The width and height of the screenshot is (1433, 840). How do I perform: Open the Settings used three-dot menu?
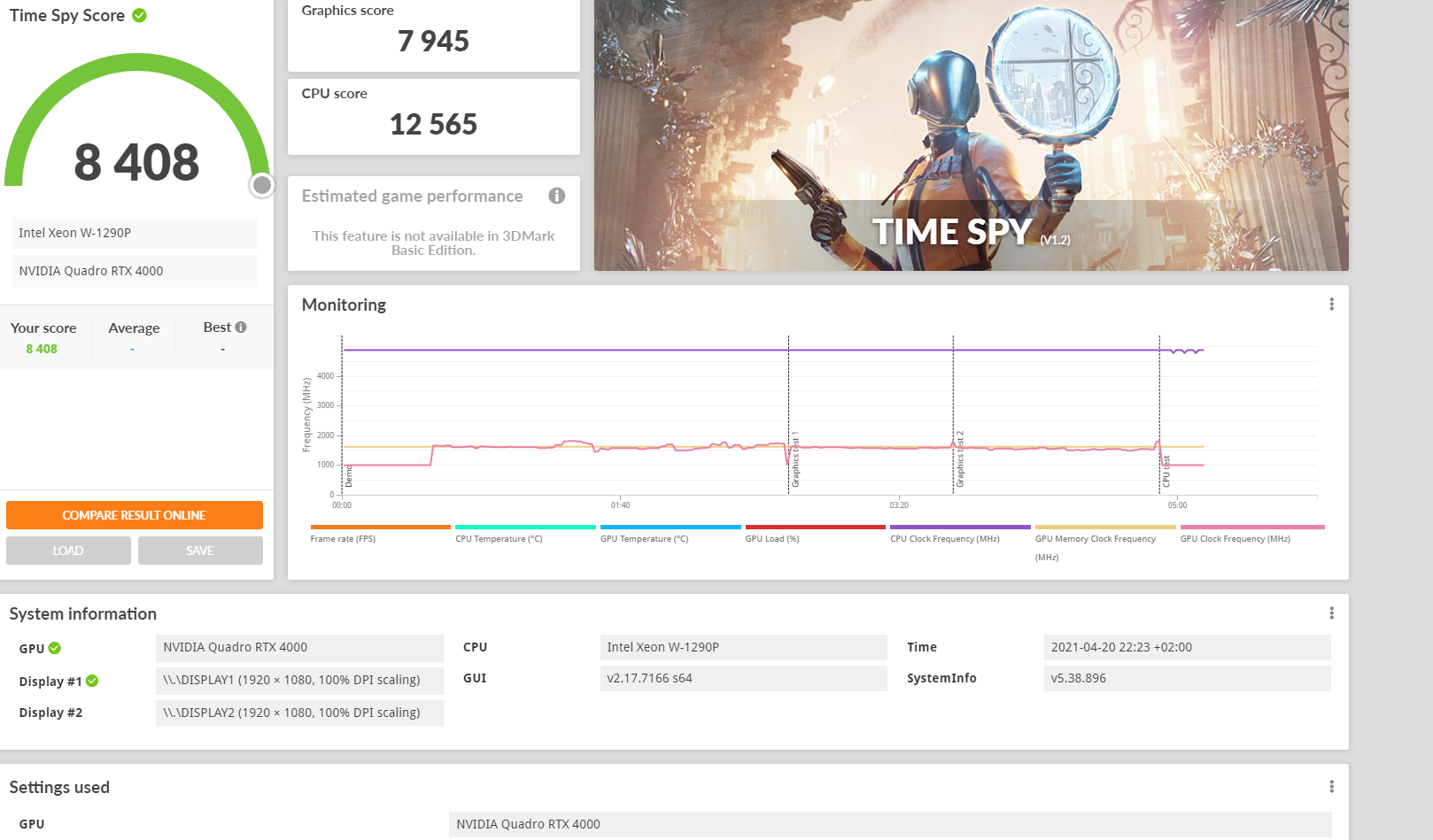tap(1330, 787)
